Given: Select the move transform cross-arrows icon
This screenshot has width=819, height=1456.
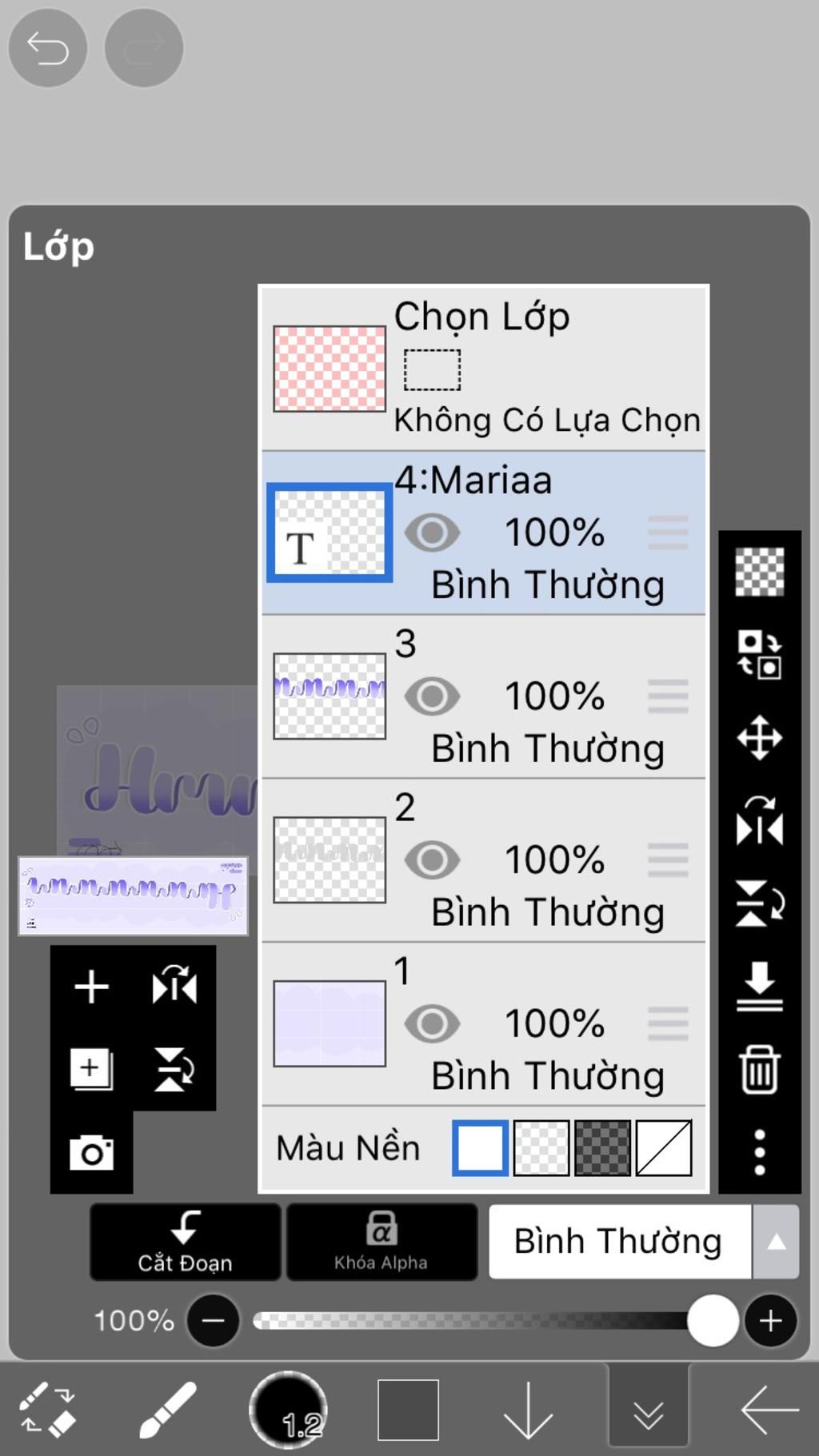Looking at the screenshot, I should (759, 737).
